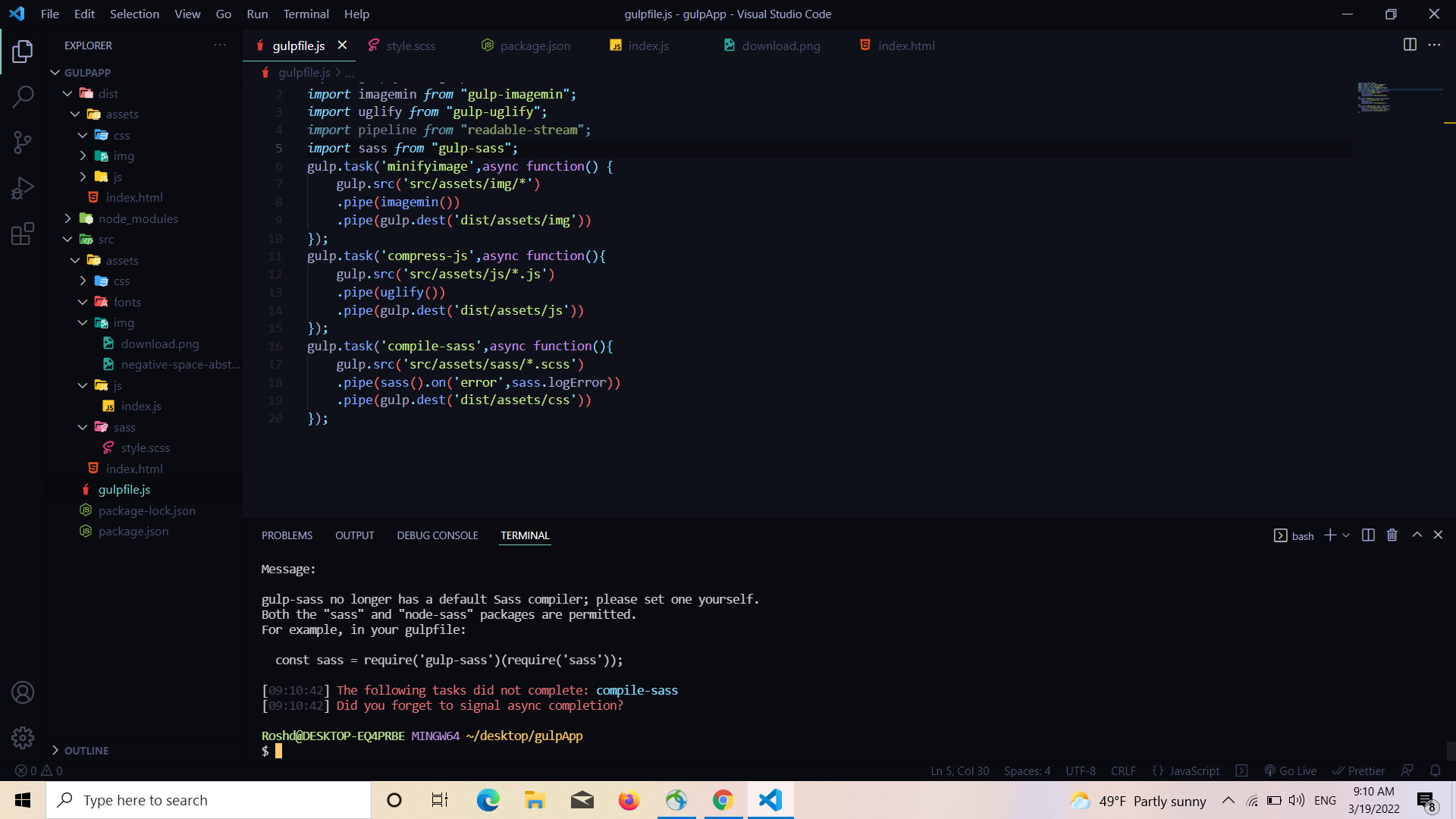The image size is (1456, 819).
Task: Expand the img folder under dist
Action: 83,155
